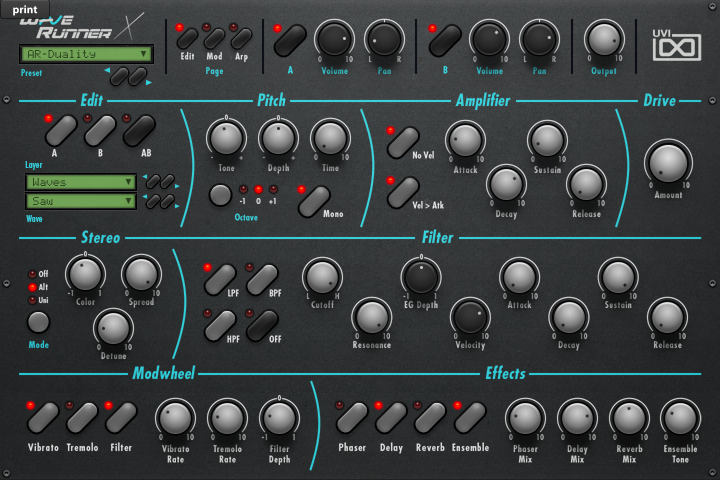Open the Waves category dropdown

[x=81, y=182]
